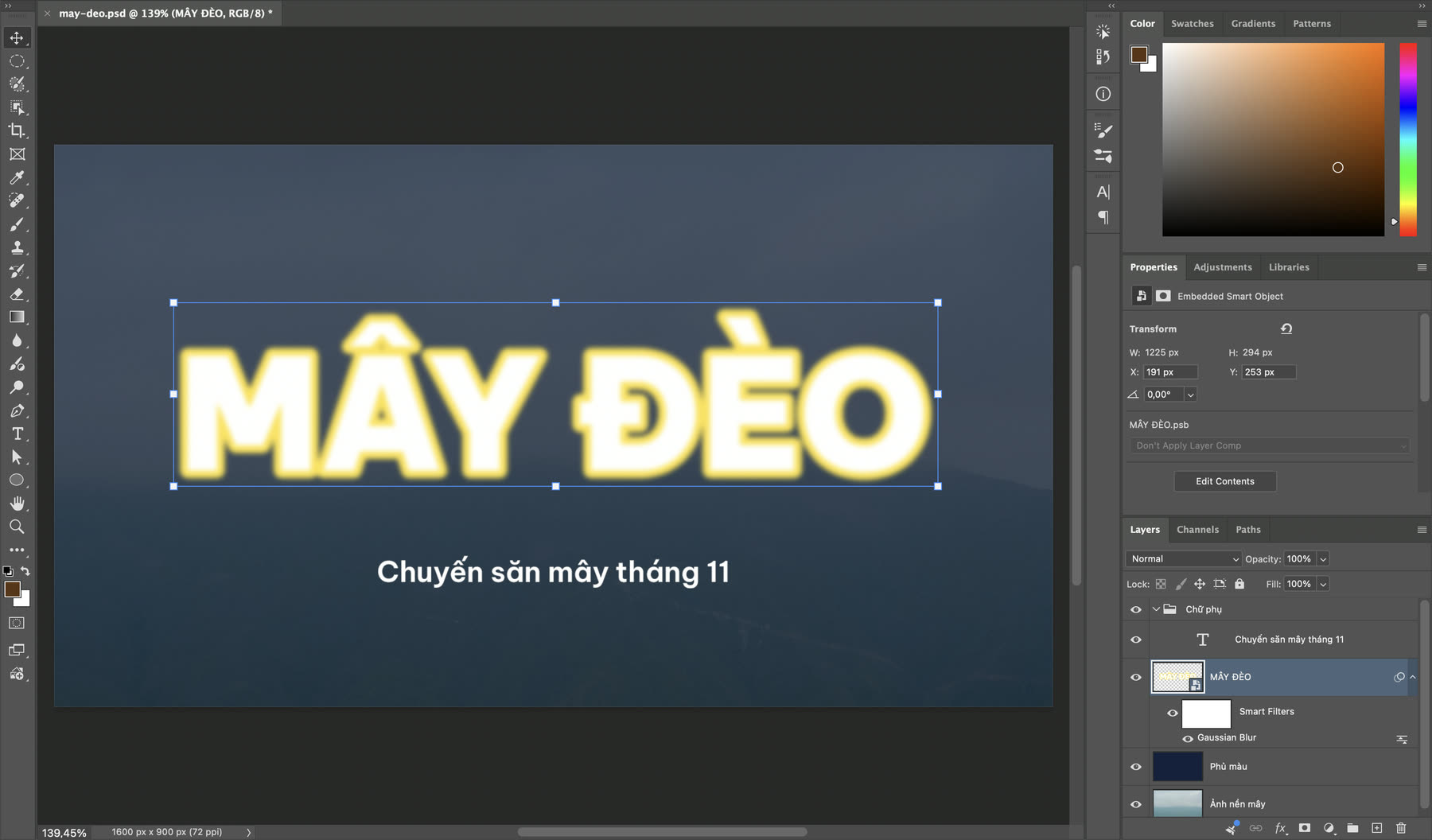Viewport: 1432px width, 840px height.
Task: Open the rotation angle dropdown
Action: click(1191, 395)
